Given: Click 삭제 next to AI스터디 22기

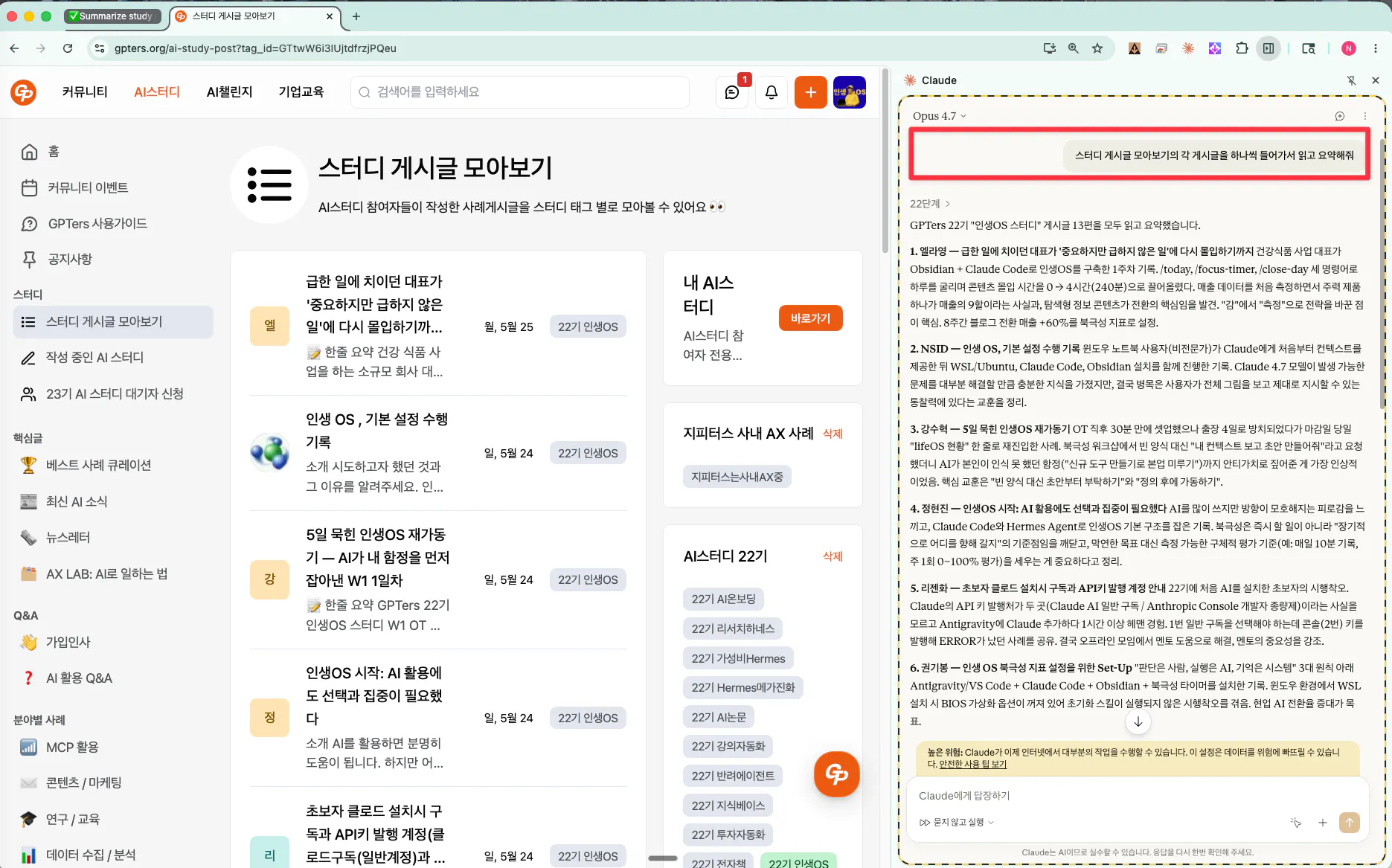Looking at the screenshot, I should pyautogui.click(x=833, y=556).
